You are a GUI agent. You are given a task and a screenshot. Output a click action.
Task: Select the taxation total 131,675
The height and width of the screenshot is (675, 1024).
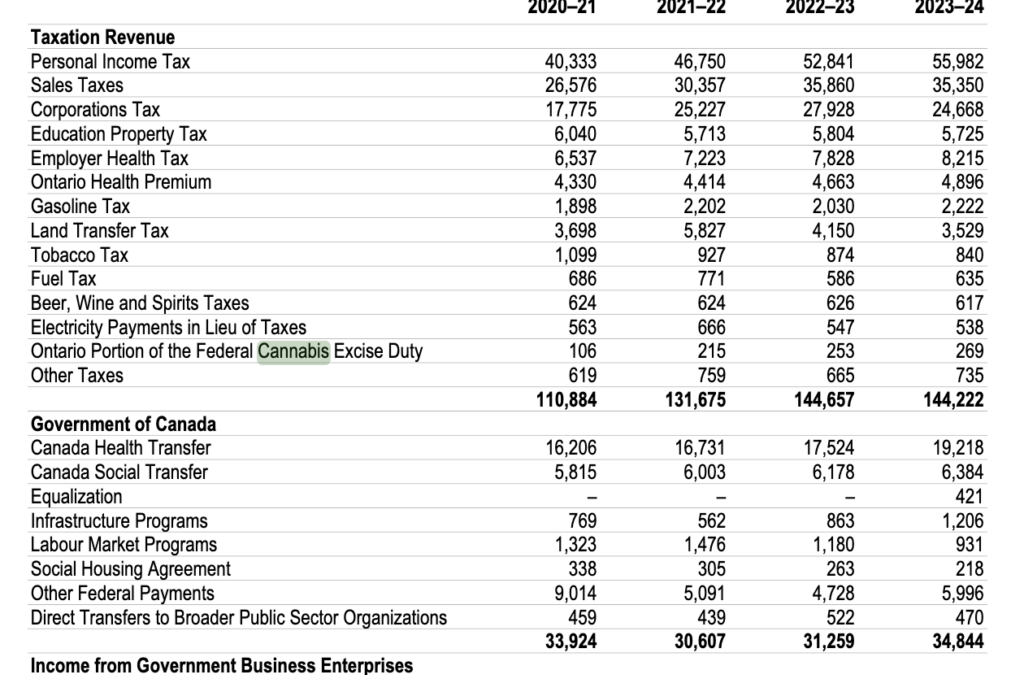click(696, 400)
